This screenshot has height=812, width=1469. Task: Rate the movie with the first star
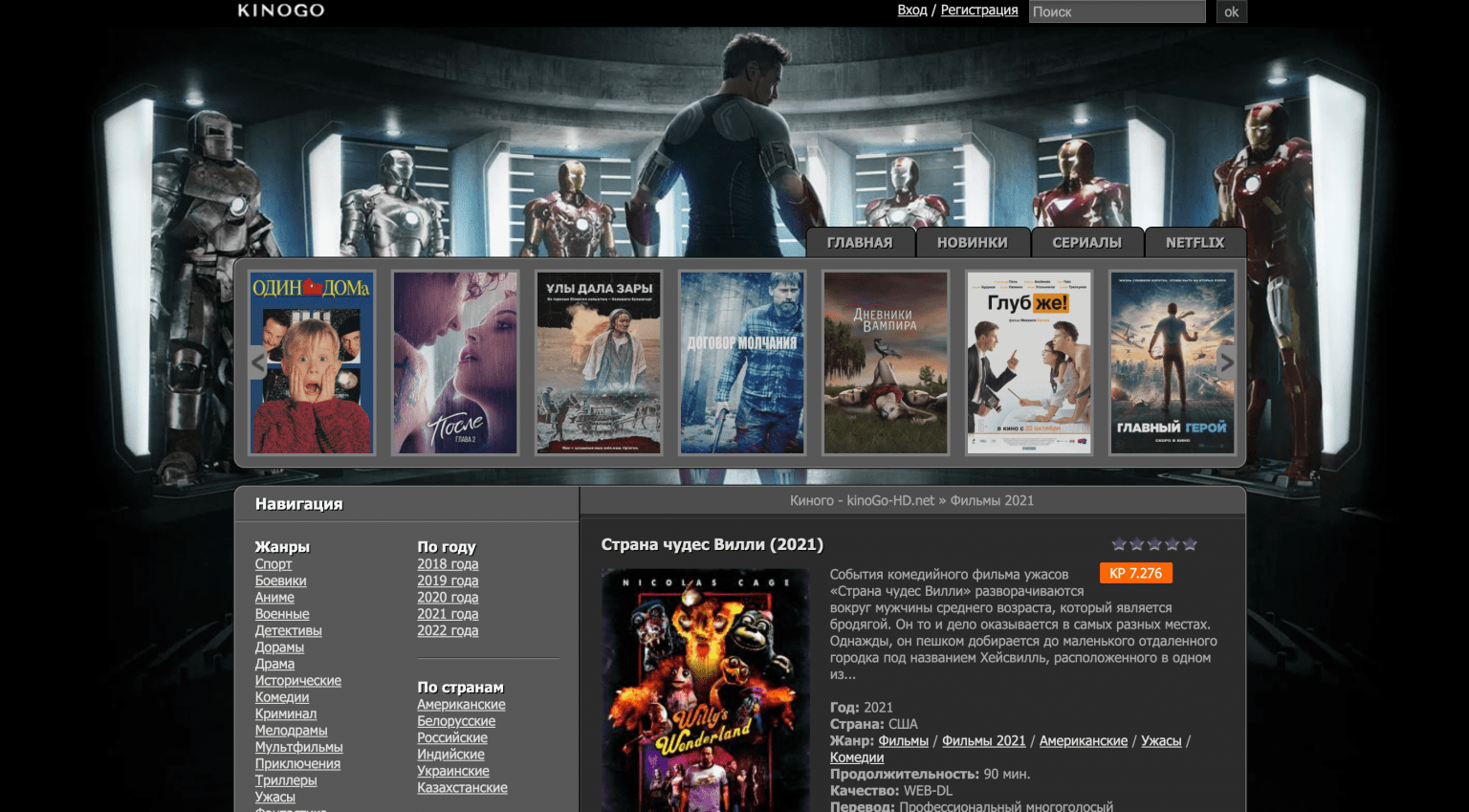(x=1119, y=544)
